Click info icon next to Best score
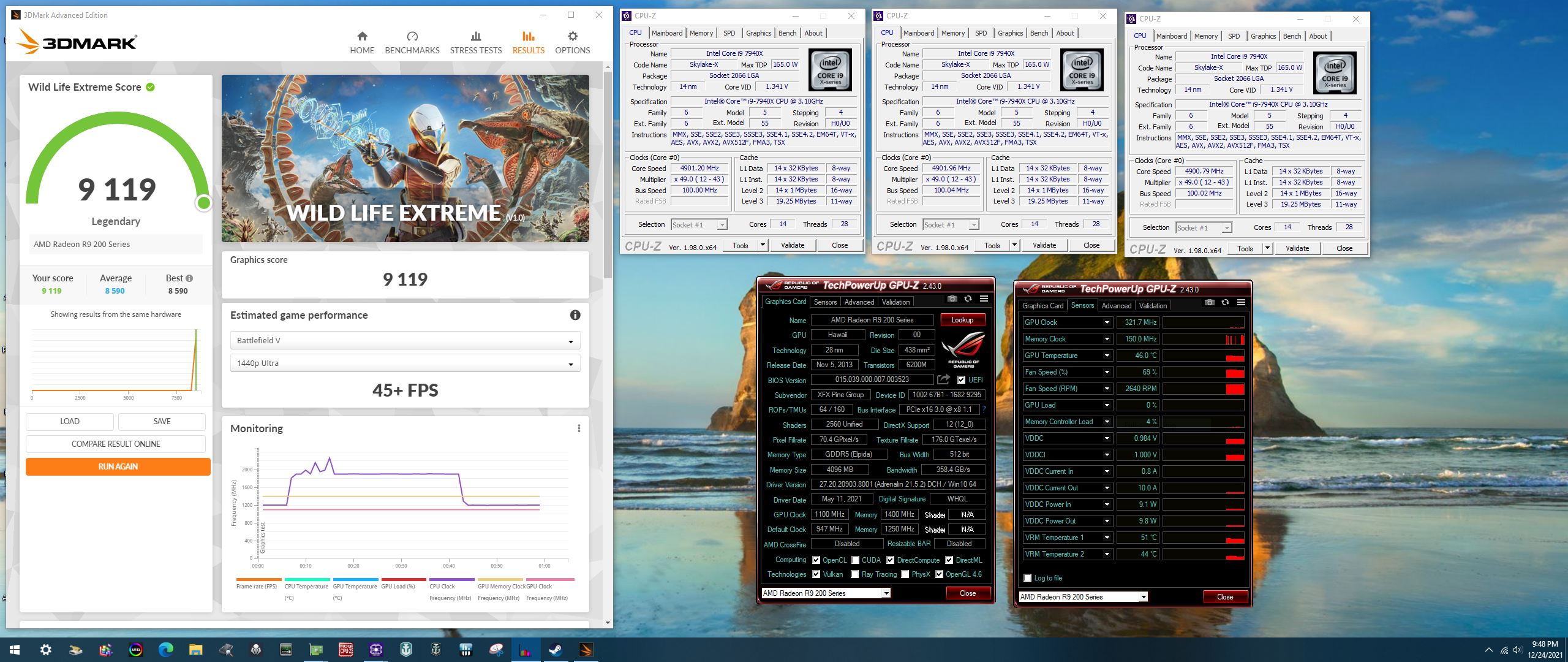 click(x=189, y=278)
